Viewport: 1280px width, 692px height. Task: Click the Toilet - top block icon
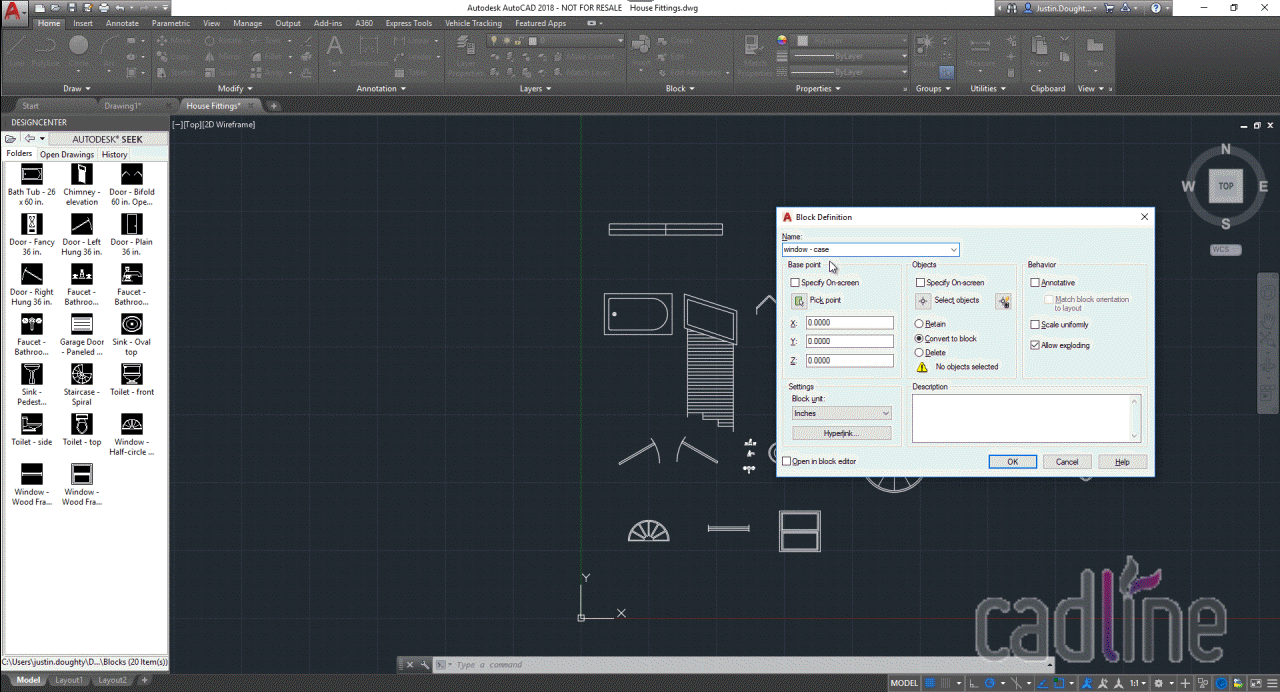(81, 424)
